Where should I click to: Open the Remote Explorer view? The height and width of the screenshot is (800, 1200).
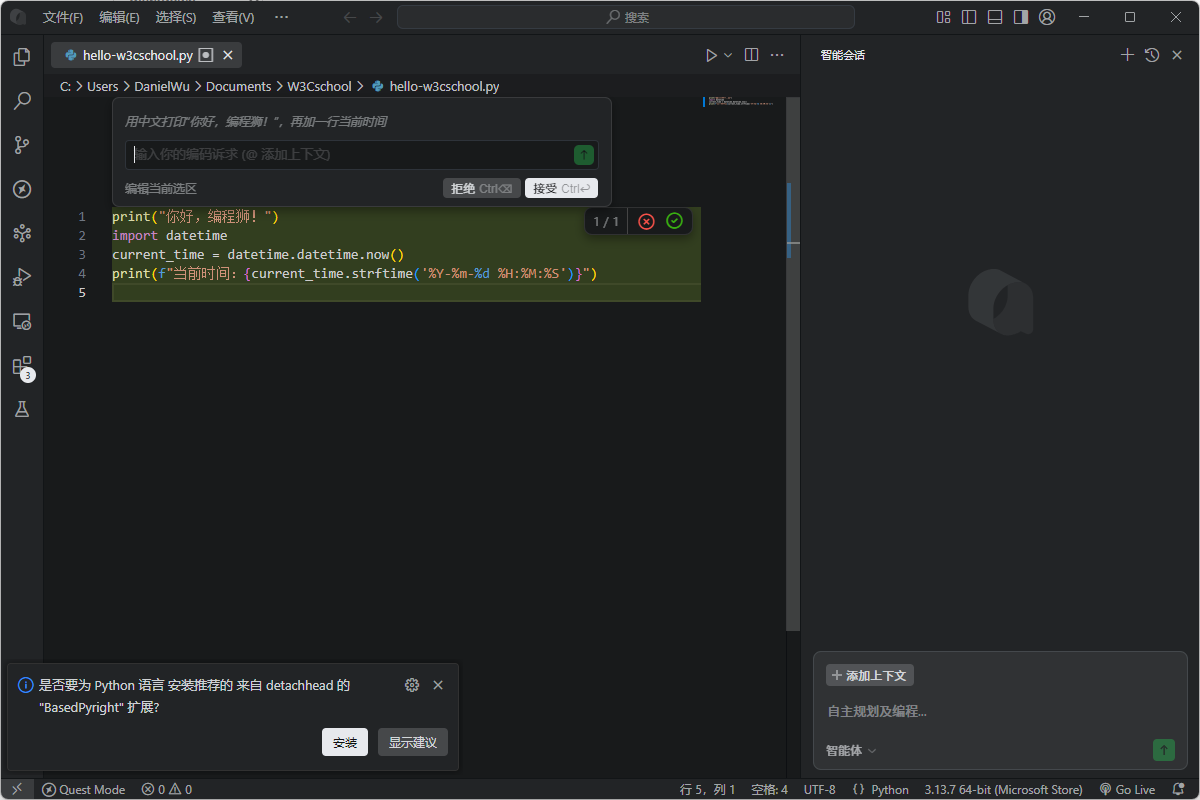pos(22,321)
